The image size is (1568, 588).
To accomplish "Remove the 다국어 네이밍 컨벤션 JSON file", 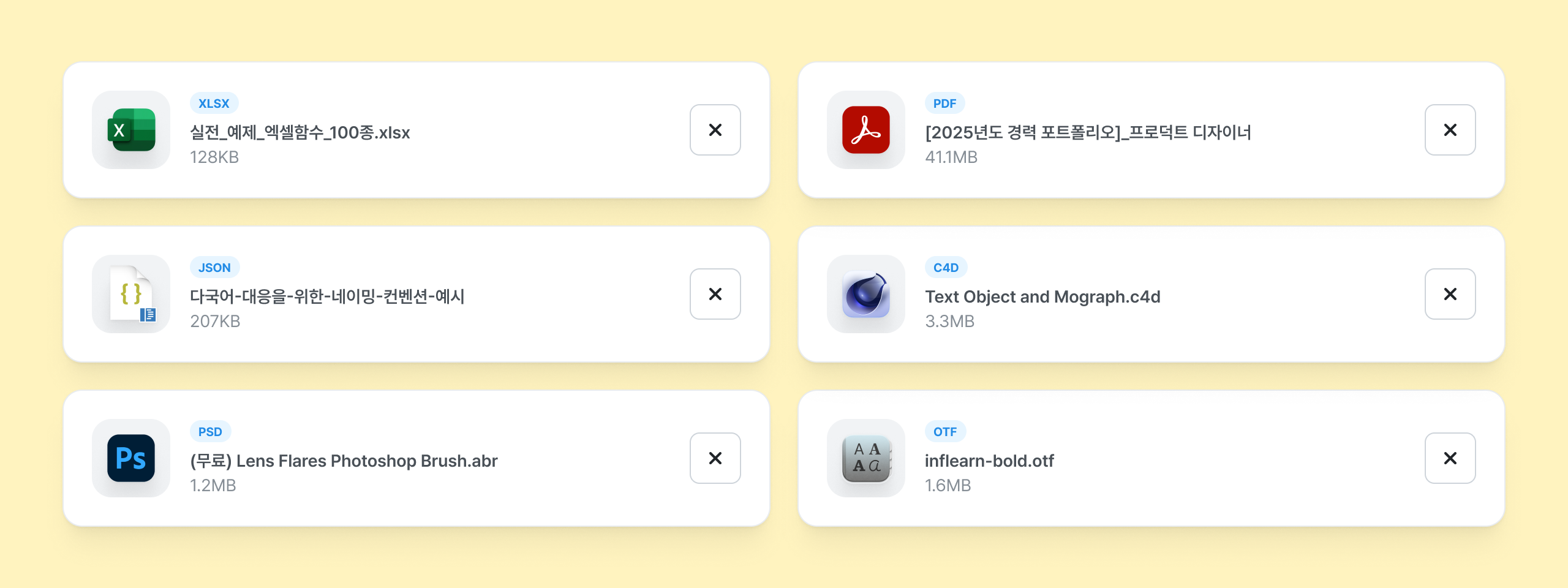I will (x=715, y=294).
